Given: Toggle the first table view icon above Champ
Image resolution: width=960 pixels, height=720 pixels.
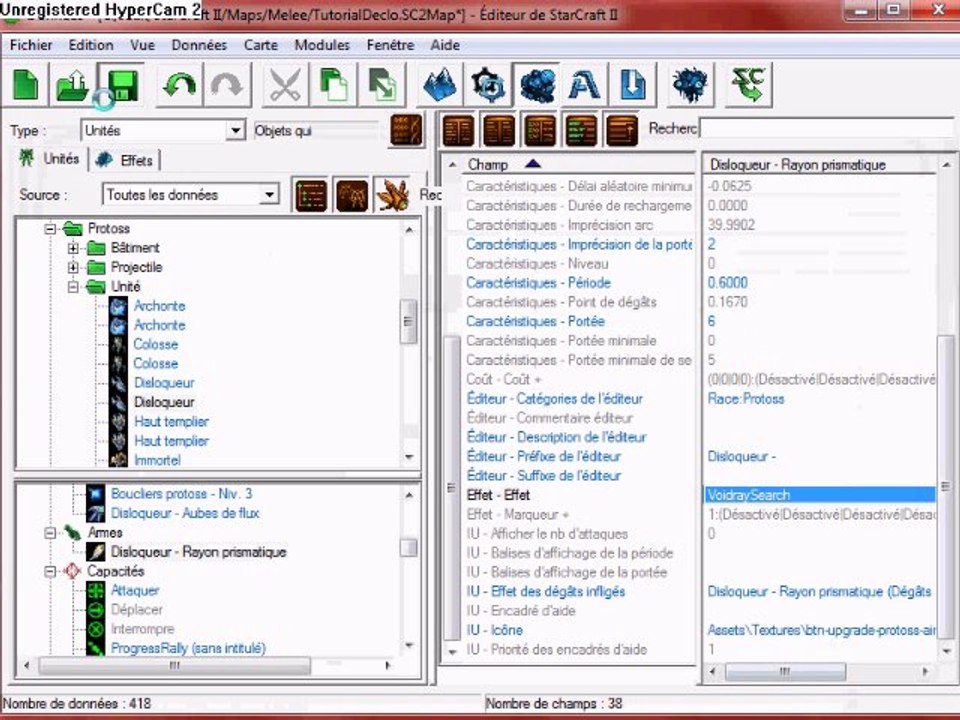Looking at the screenshot, I should [x=458, y=130].
